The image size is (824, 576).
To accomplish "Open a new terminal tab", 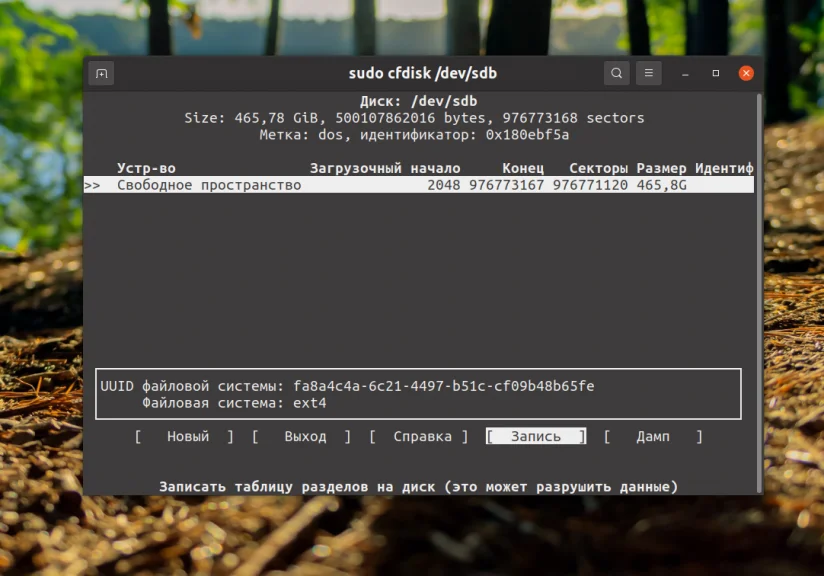I will pyautogui.click(x=101, y=72).
